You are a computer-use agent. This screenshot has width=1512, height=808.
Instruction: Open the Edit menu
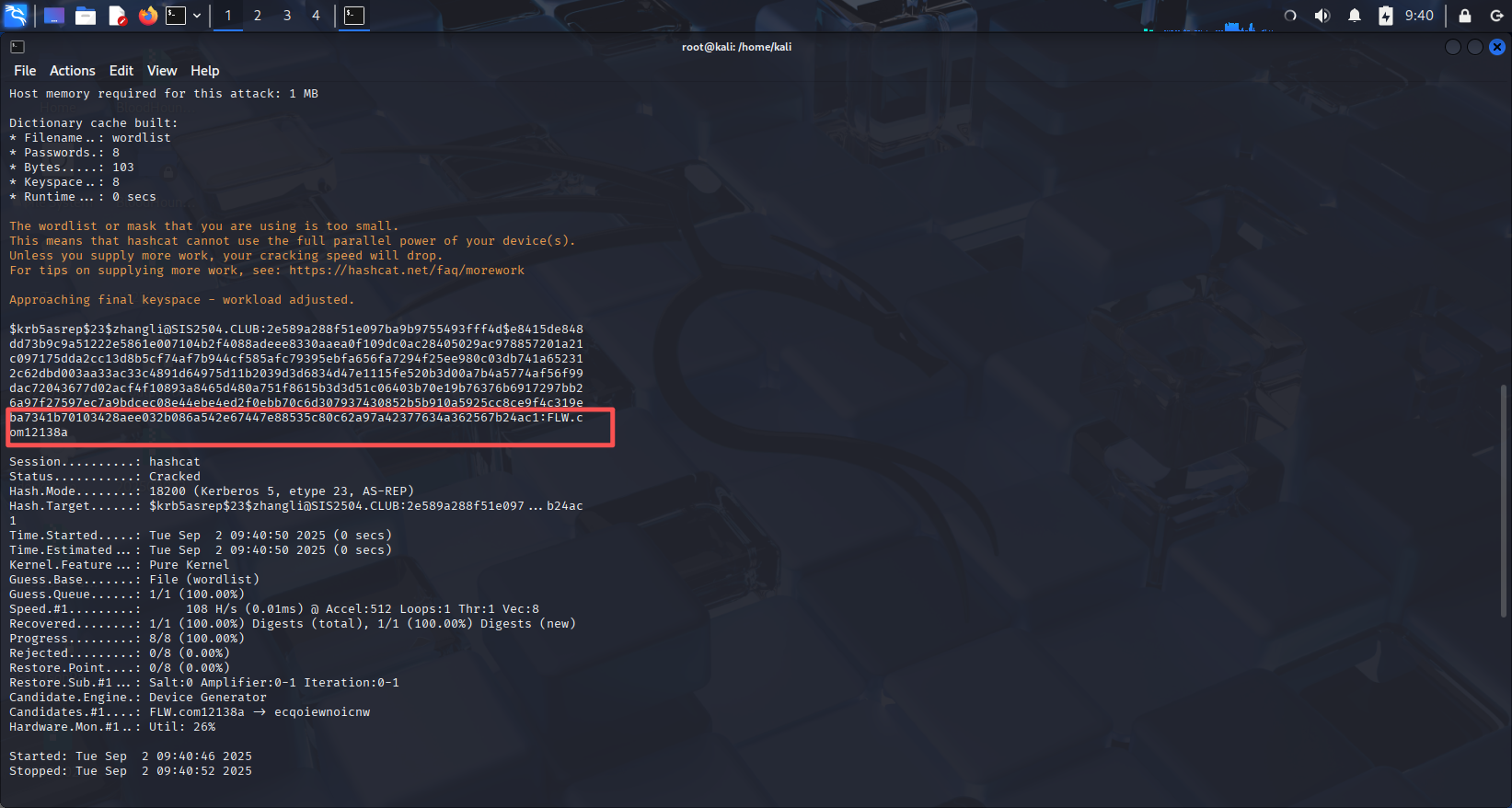tap(121, 71)
